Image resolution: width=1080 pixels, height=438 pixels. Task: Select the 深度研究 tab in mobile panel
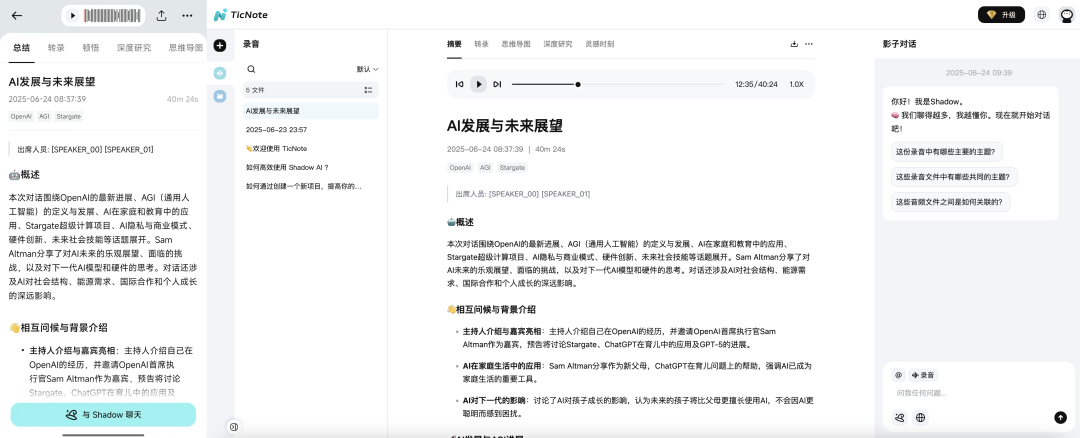(134, 48)
